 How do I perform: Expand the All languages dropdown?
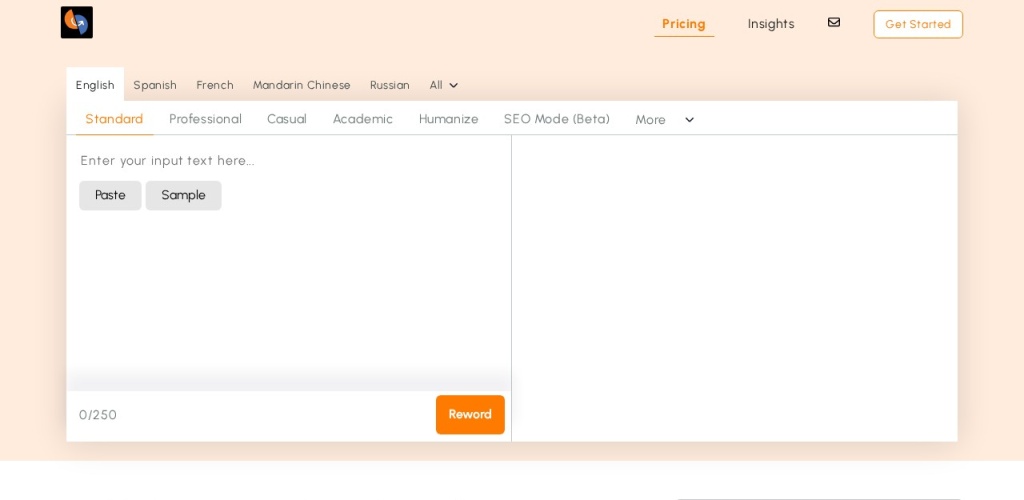tap(444, 85)
